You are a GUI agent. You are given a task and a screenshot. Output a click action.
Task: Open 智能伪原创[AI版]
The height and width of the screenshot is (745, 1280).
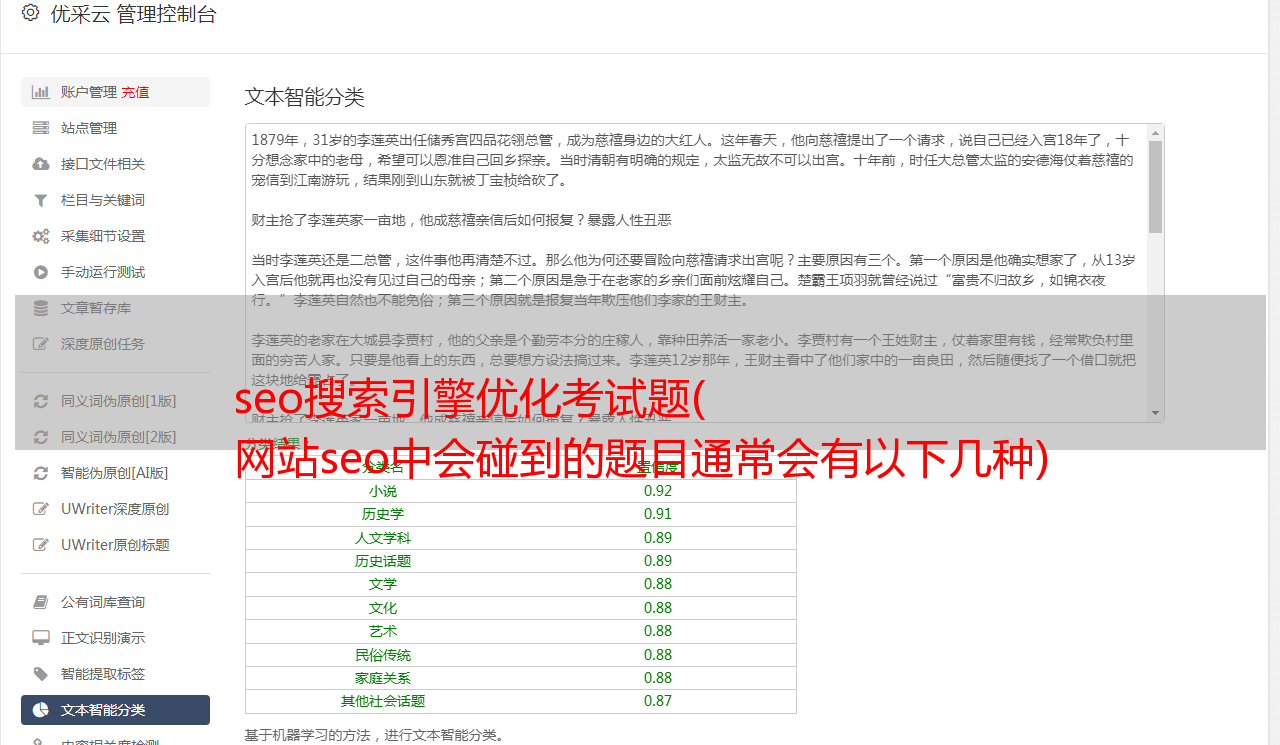[x=115, y=473]
